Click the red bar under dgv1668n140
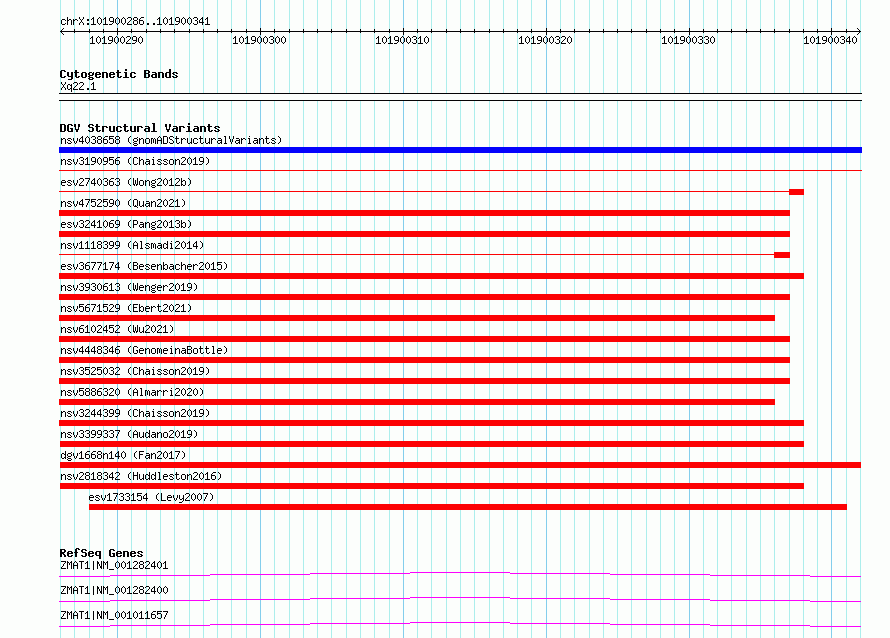Viewport: 890px width, 638px height. [460, 465]
